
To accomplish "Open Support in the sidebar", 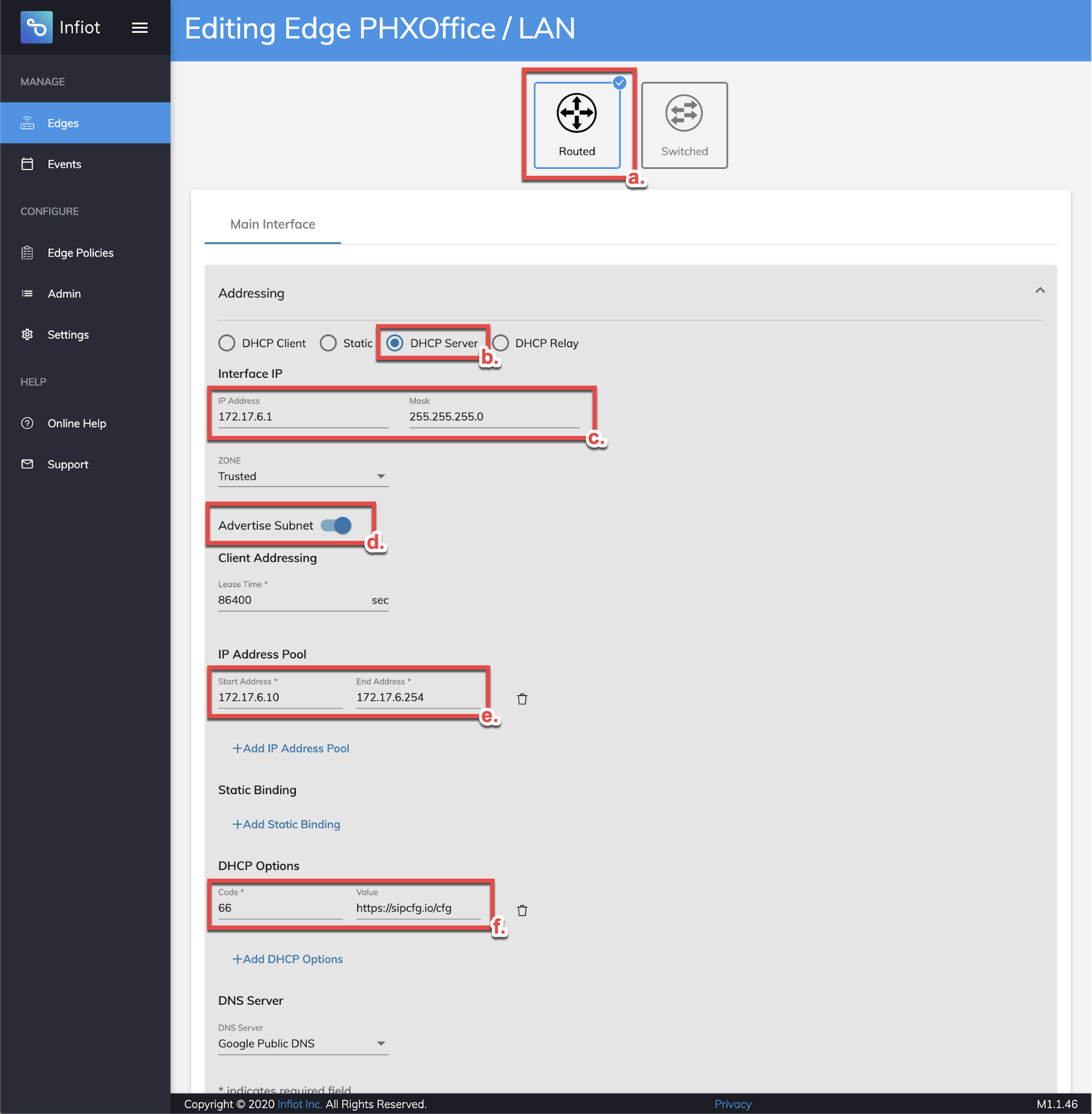I will pyautogui.click(x=85, y=464).
